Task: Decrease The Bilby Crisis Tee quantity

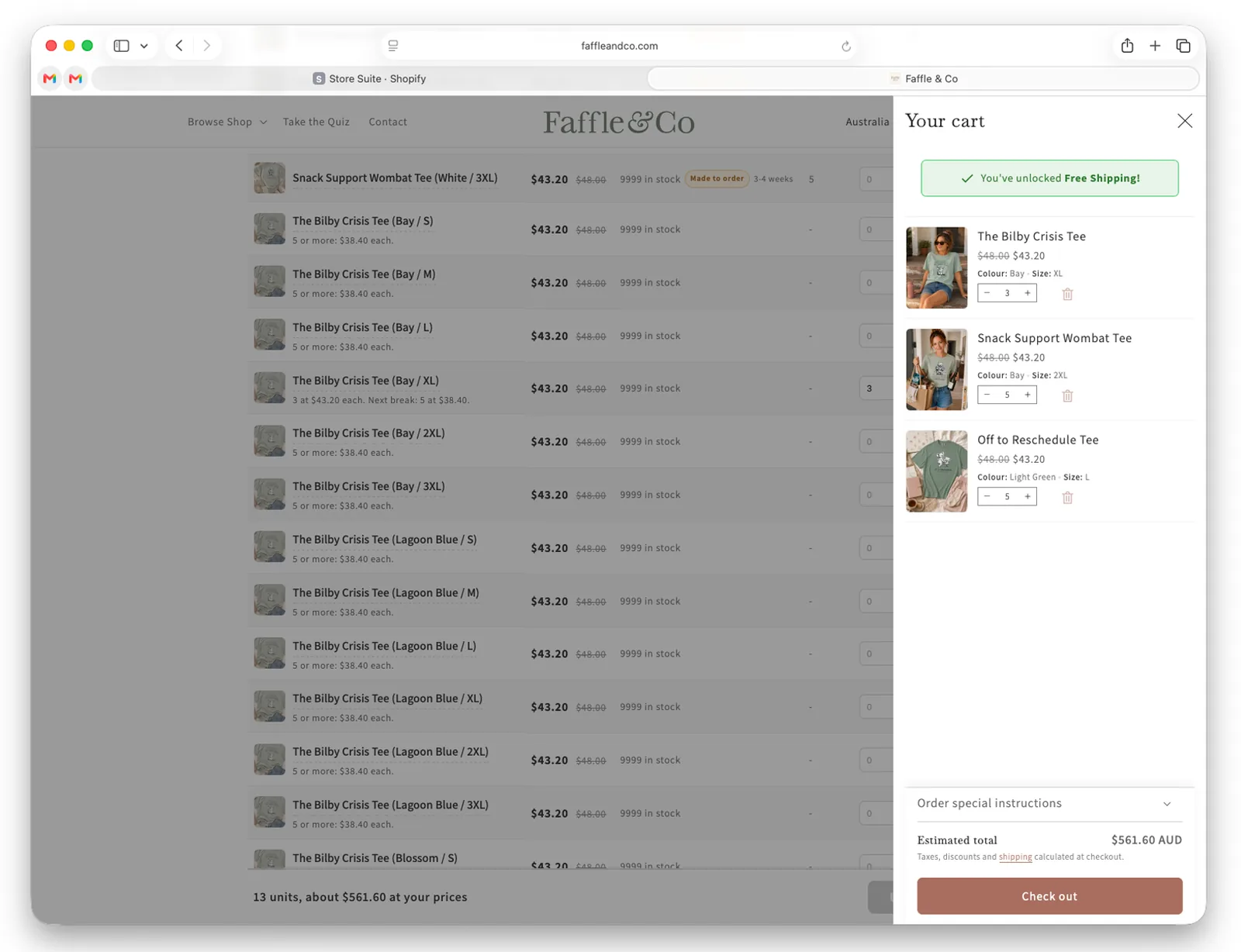Action: click(987, 293)
